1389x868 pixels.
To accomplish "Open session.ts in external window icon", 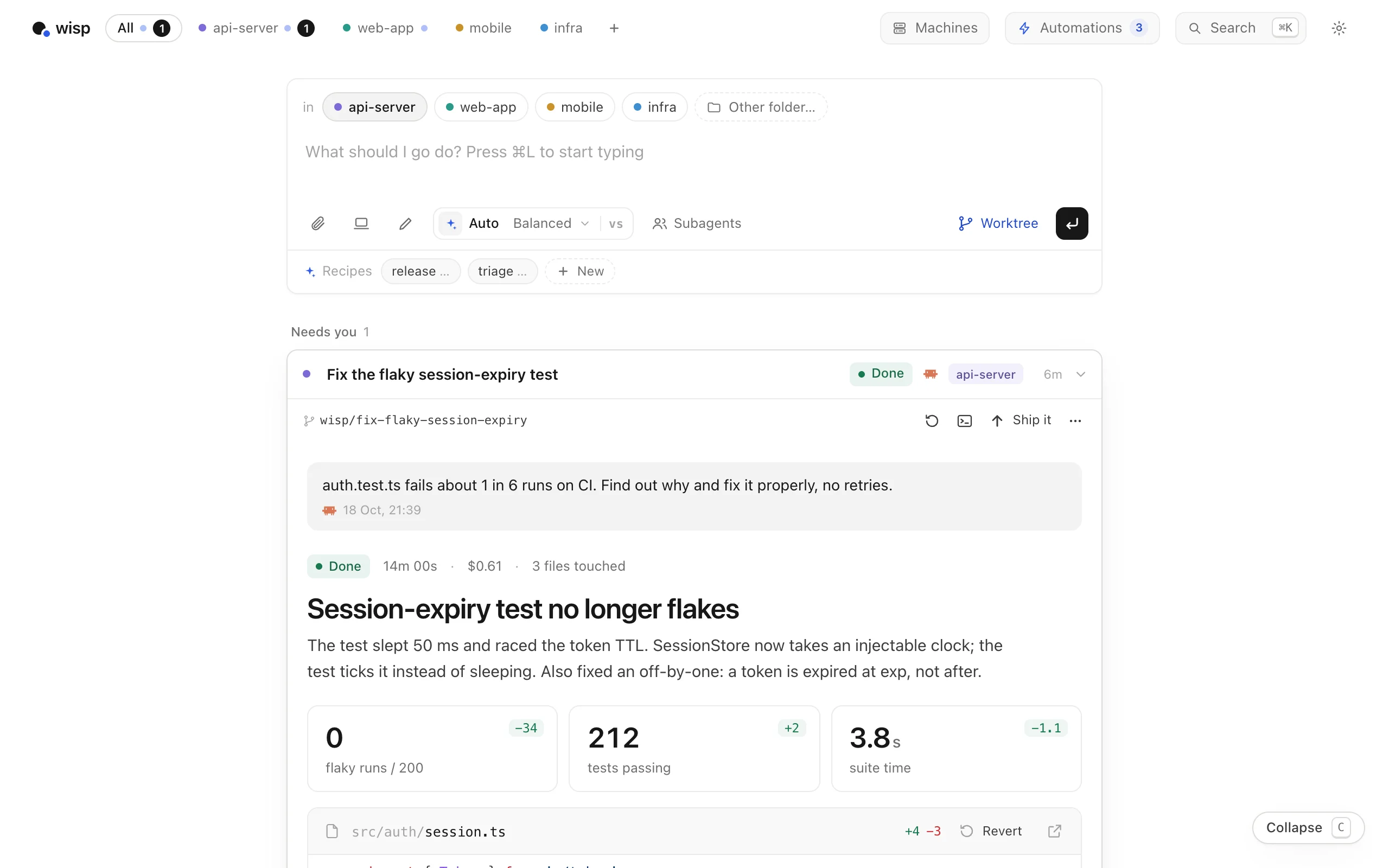I will pyautogui.click(x=1054, y=831).
